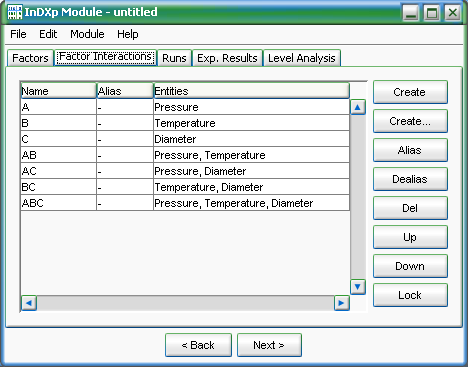Select row named B
Screen dimensions: 468x367
[58, 123]
